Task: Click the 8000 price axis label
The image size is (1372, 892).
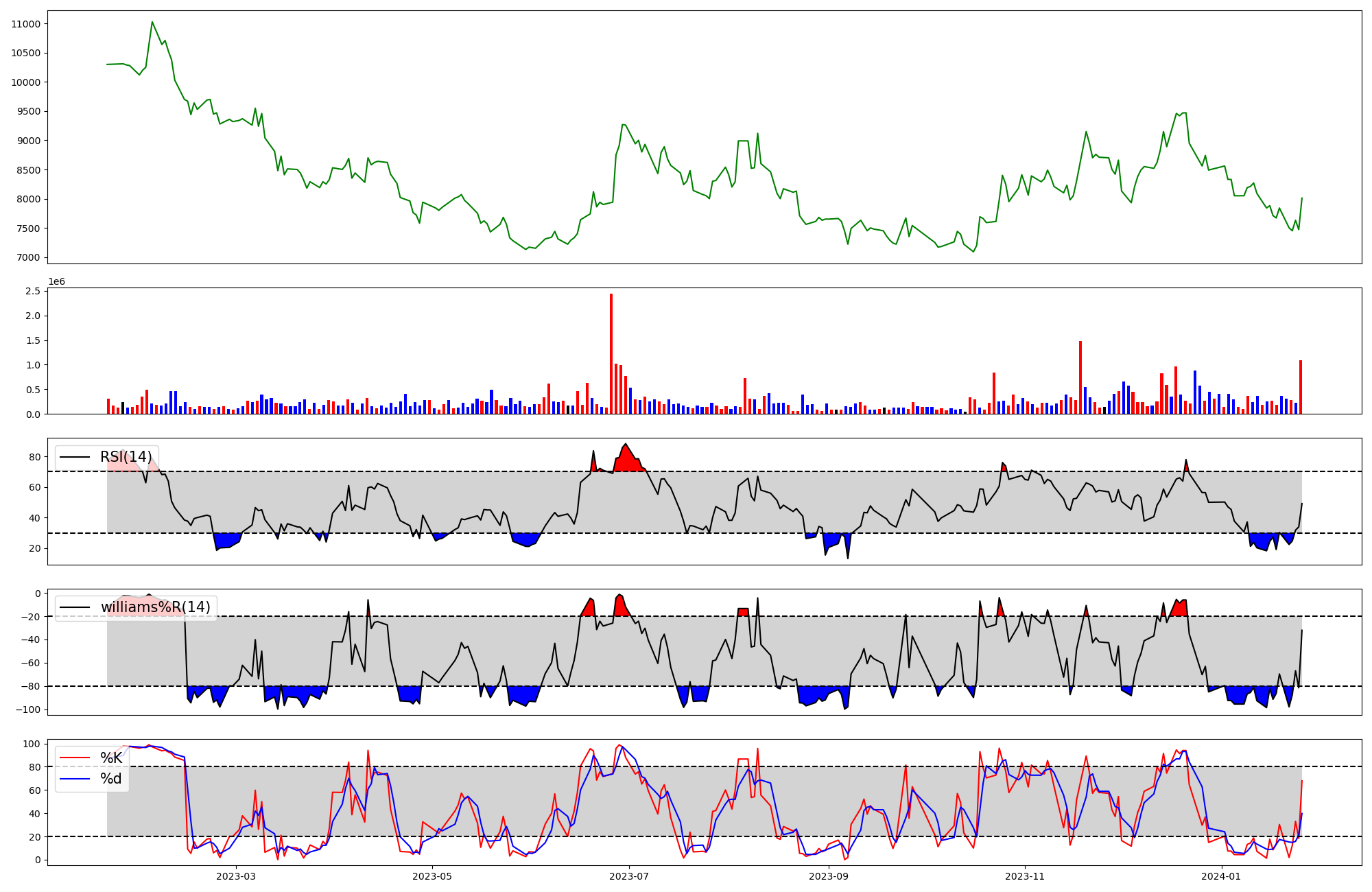Action: (x=29, y=200)
